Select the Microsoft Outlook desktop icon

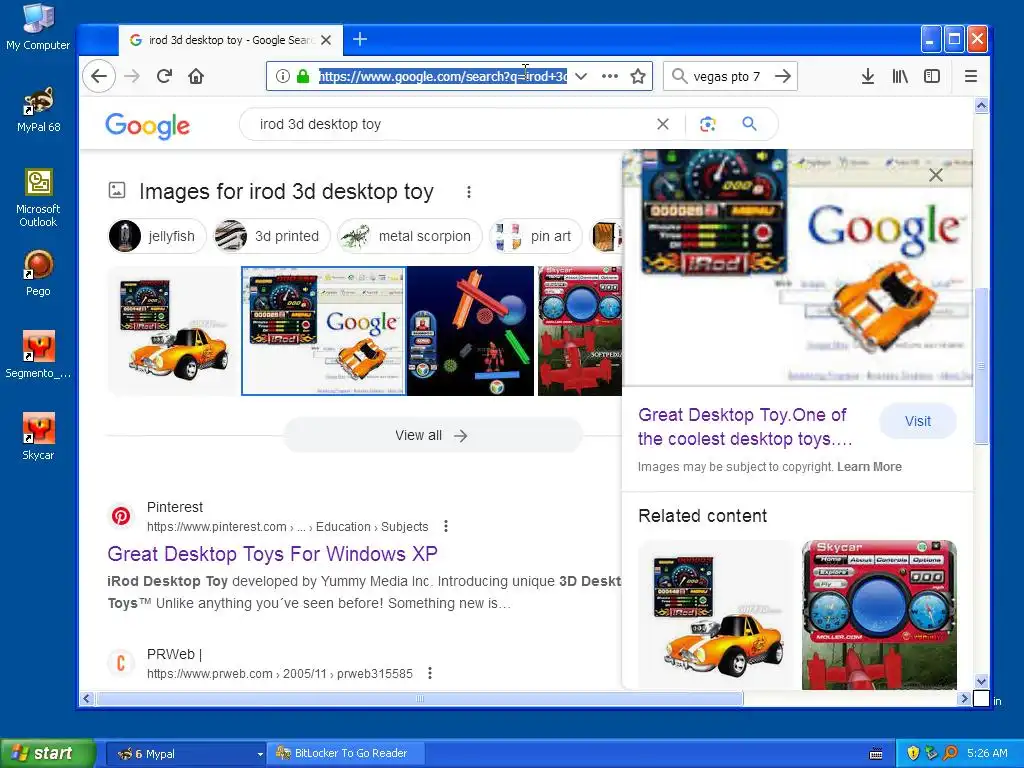pyautogui.click(x=38, y=198)
